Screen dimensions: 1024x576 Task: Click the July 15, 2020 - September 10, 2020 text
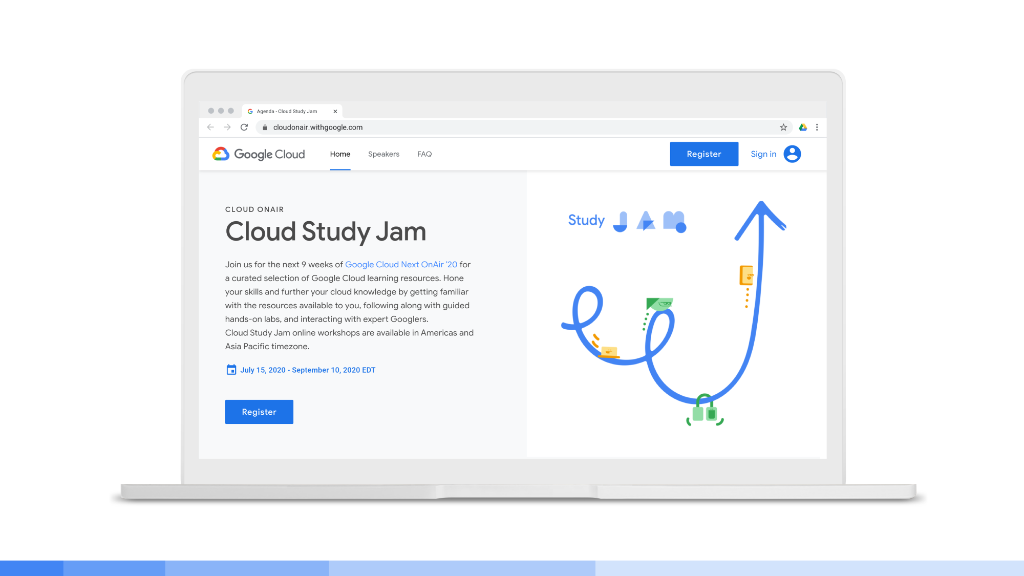[x=308, y=370]
